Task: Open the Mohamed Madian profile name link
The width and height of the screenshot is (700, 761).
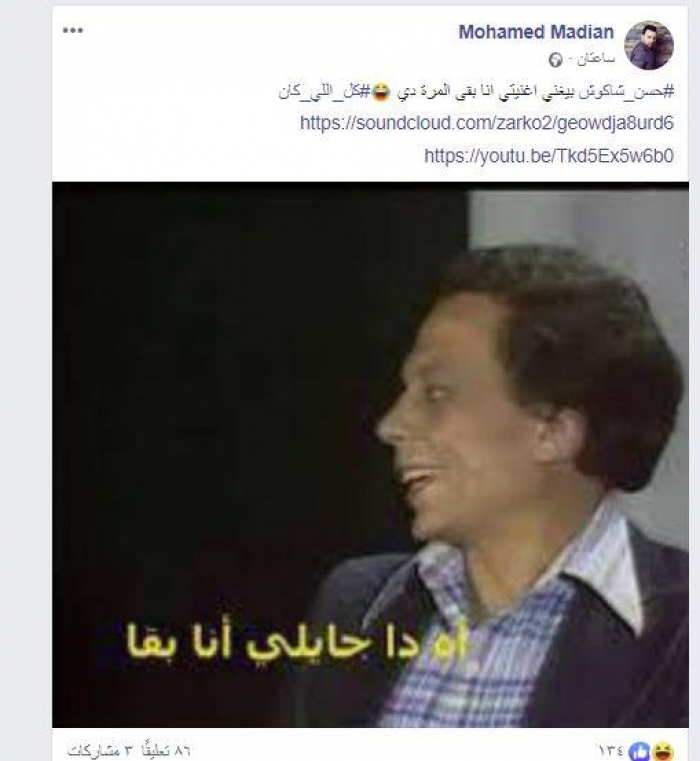Action: coord(536,32)
